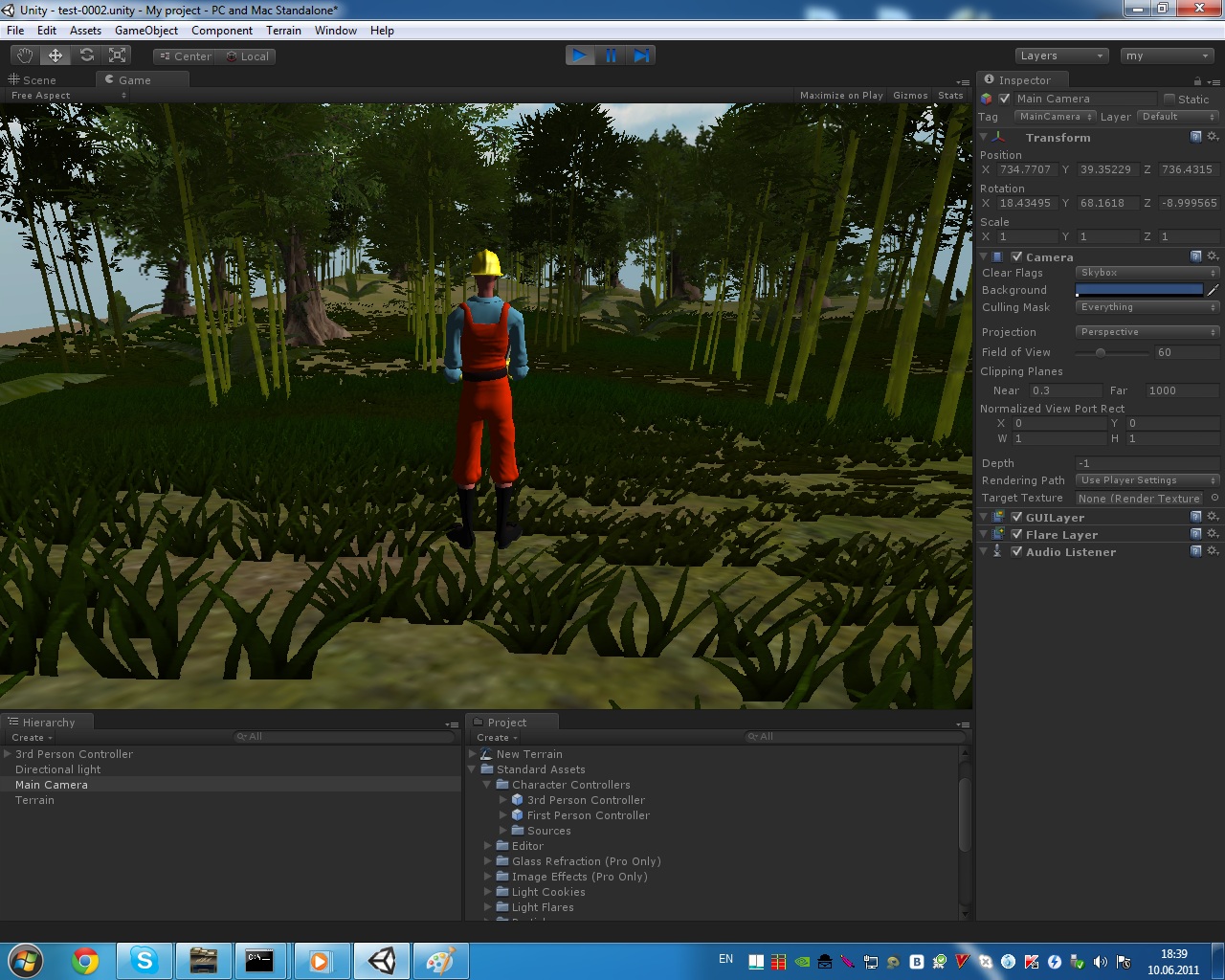Open the Rendering Path dropdown
This screenshot has height=980, width=1225.
[x=1147, y=480]
